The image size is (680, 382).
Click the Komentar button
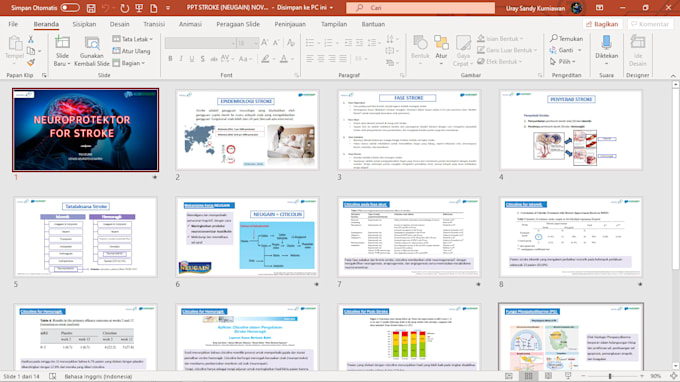point(649,24)
